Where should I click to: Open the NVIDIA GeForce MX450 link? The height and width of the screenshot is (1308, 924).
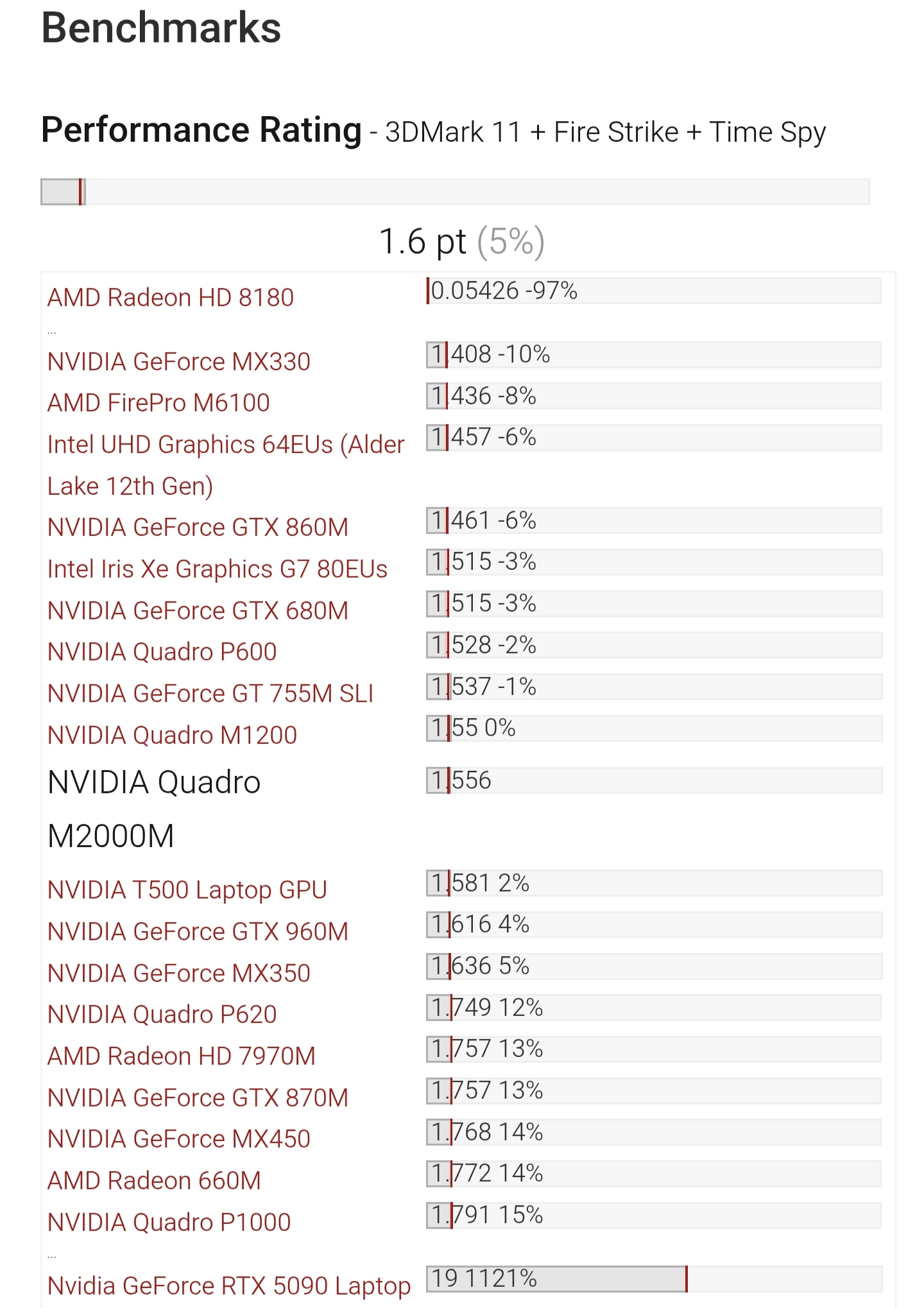178,1139
